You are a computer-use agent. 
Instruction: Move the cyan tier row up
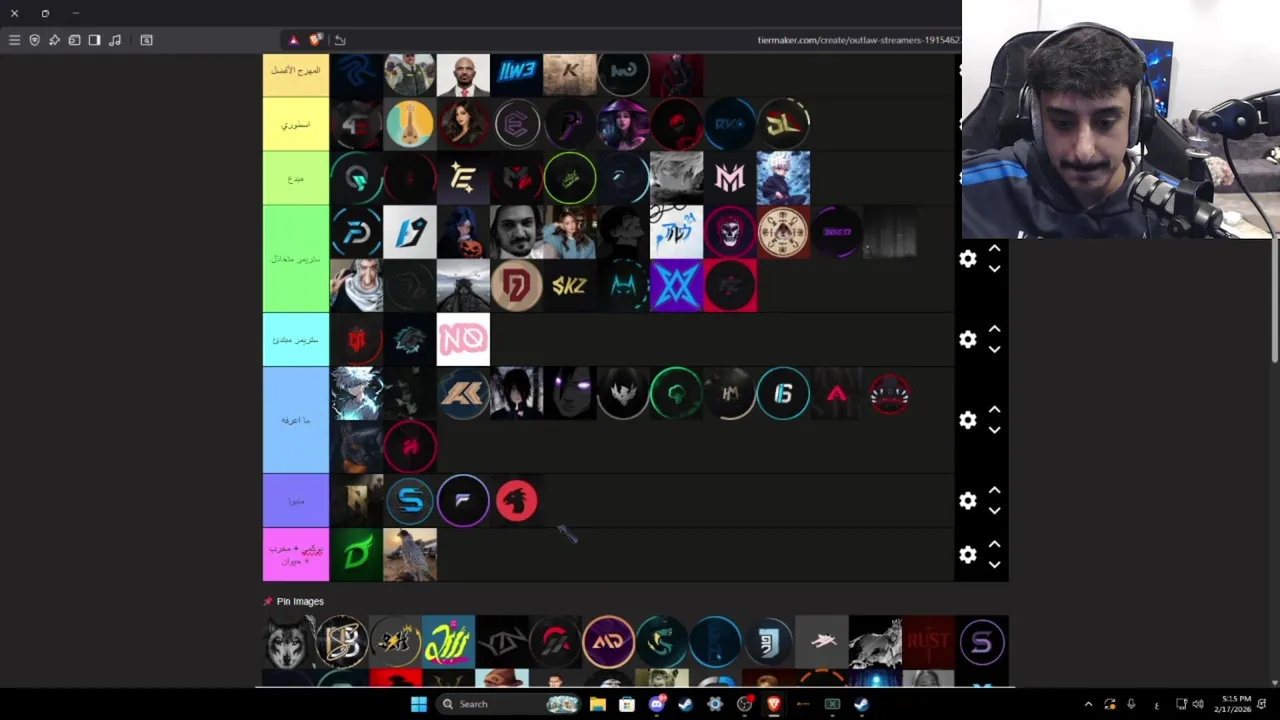click(x=994, y=329)
